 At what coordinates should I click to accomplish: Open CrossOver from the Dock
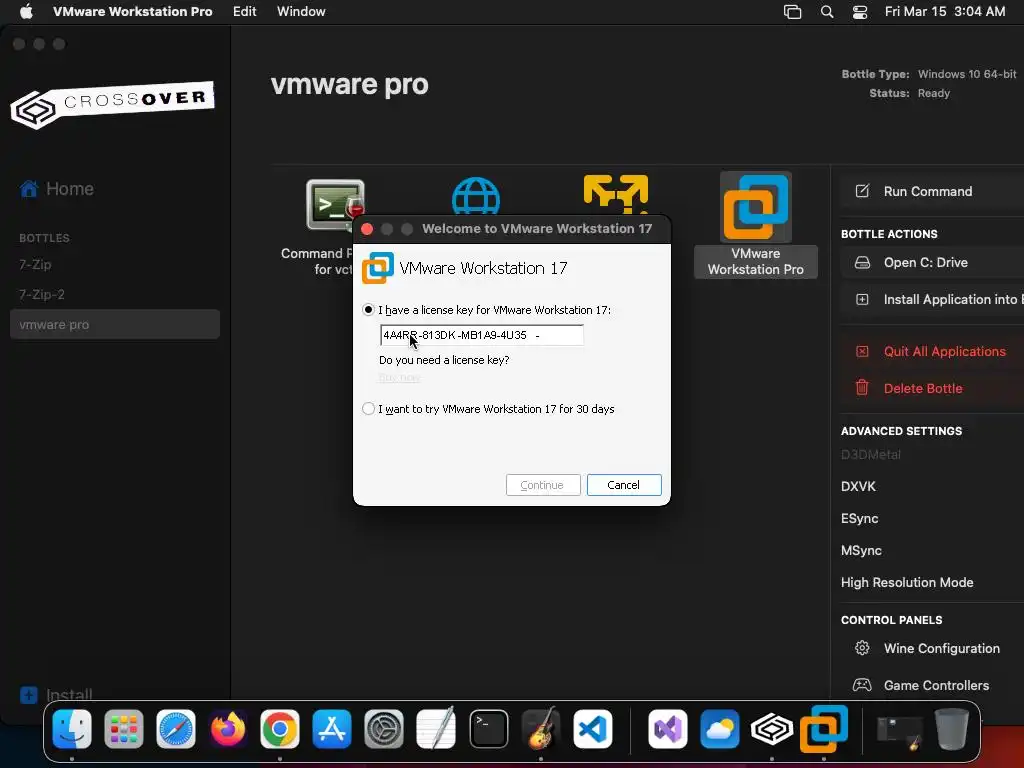coord(771,729)
